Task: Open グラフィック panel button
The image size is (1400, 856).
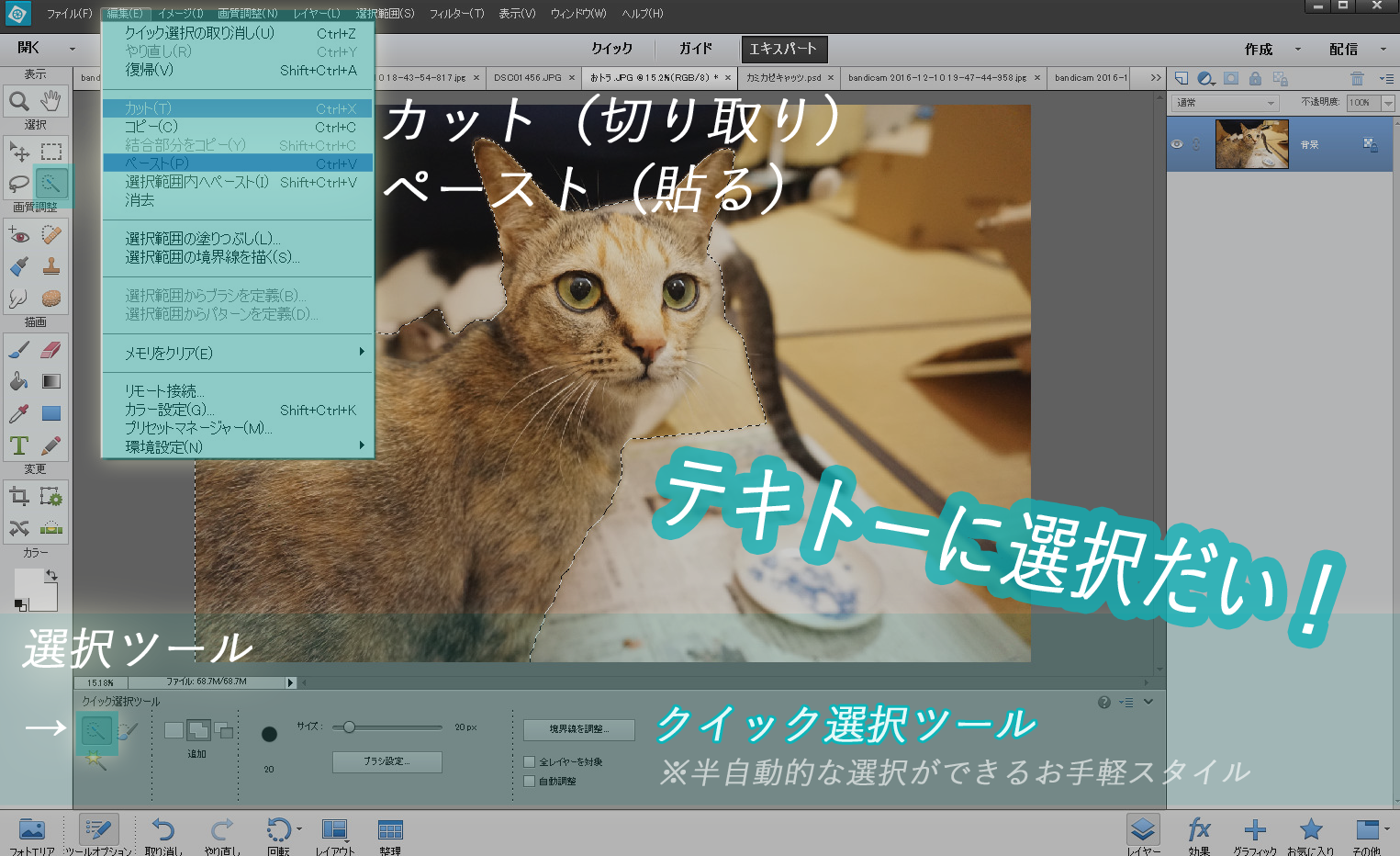Action: pyautogui.click(x=1255, y=835)
